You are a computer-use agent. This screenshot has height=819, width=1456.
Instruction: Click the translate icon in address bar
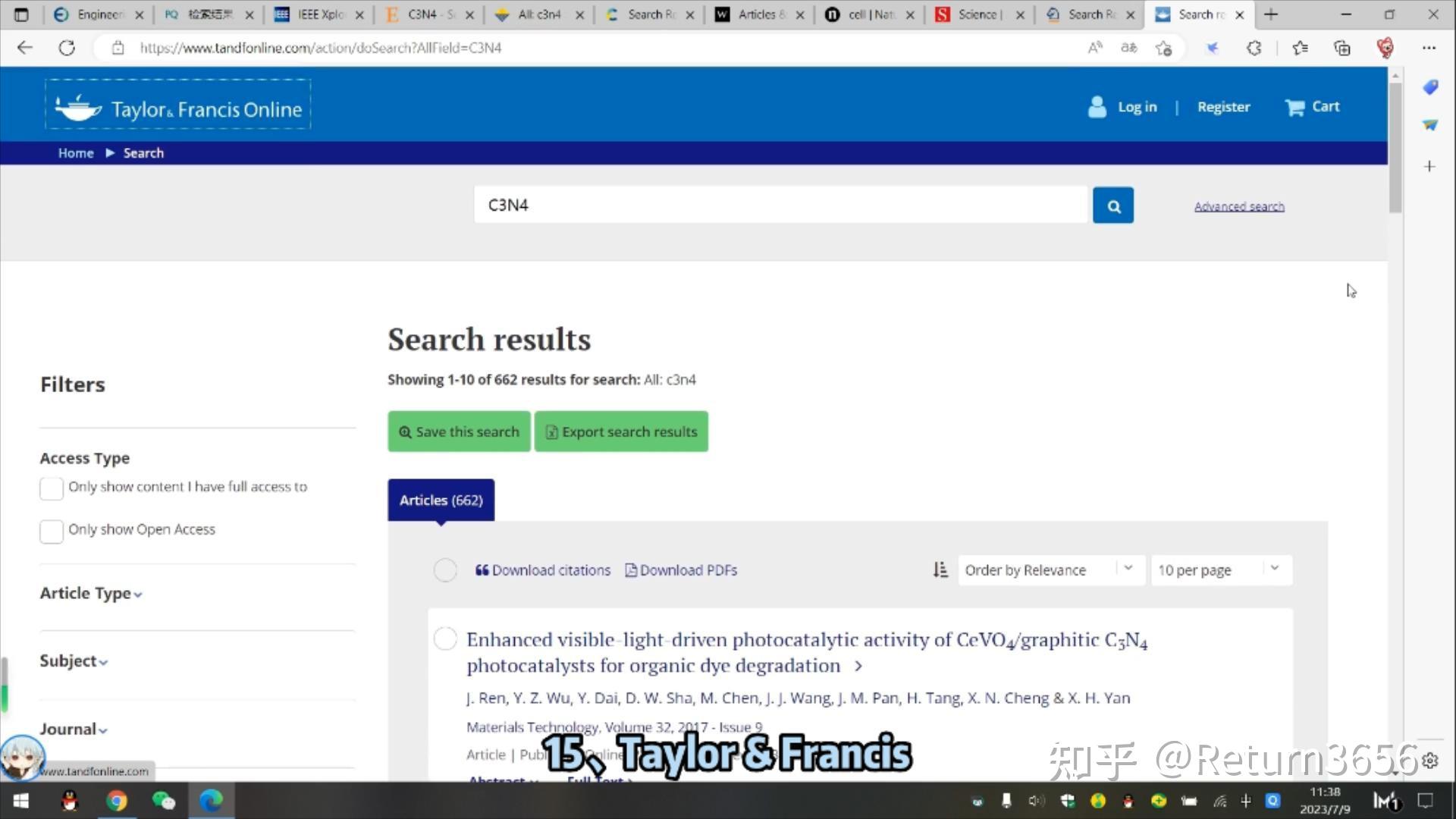pos(1128,48)
